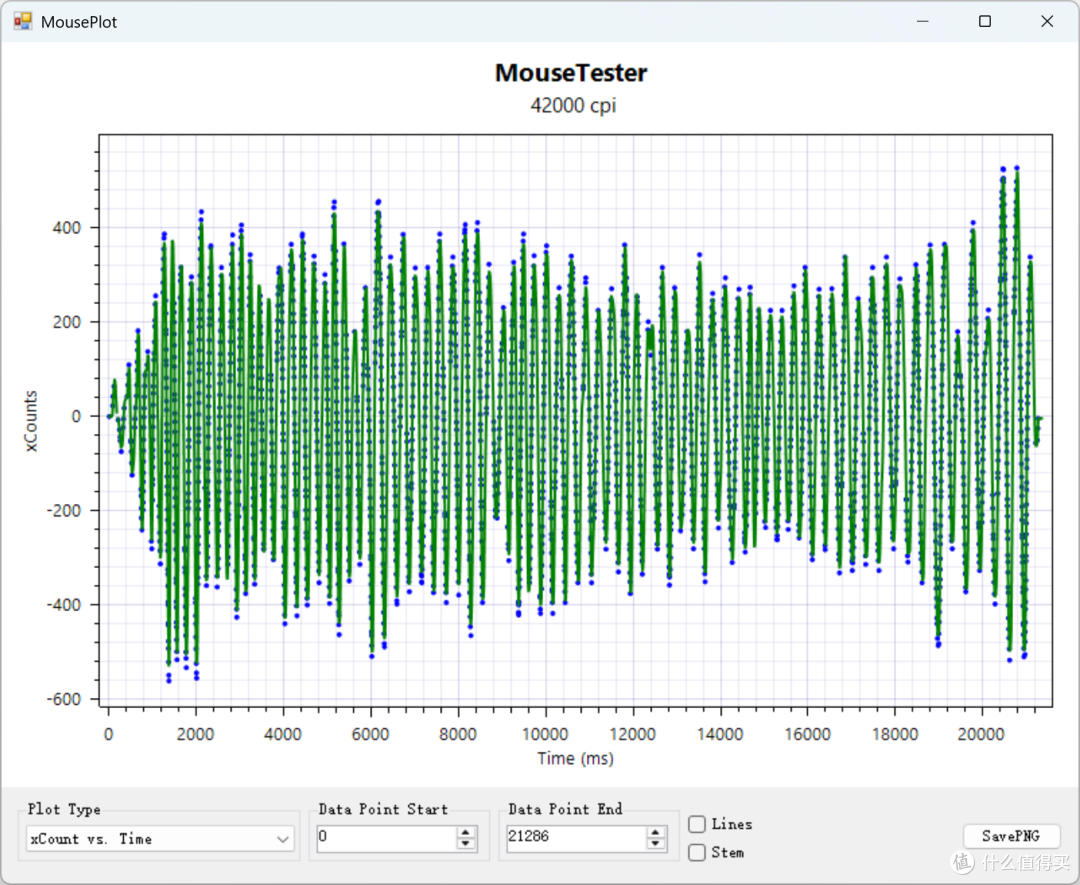Click the MouseTester chart title

click(x=571, y=73)
